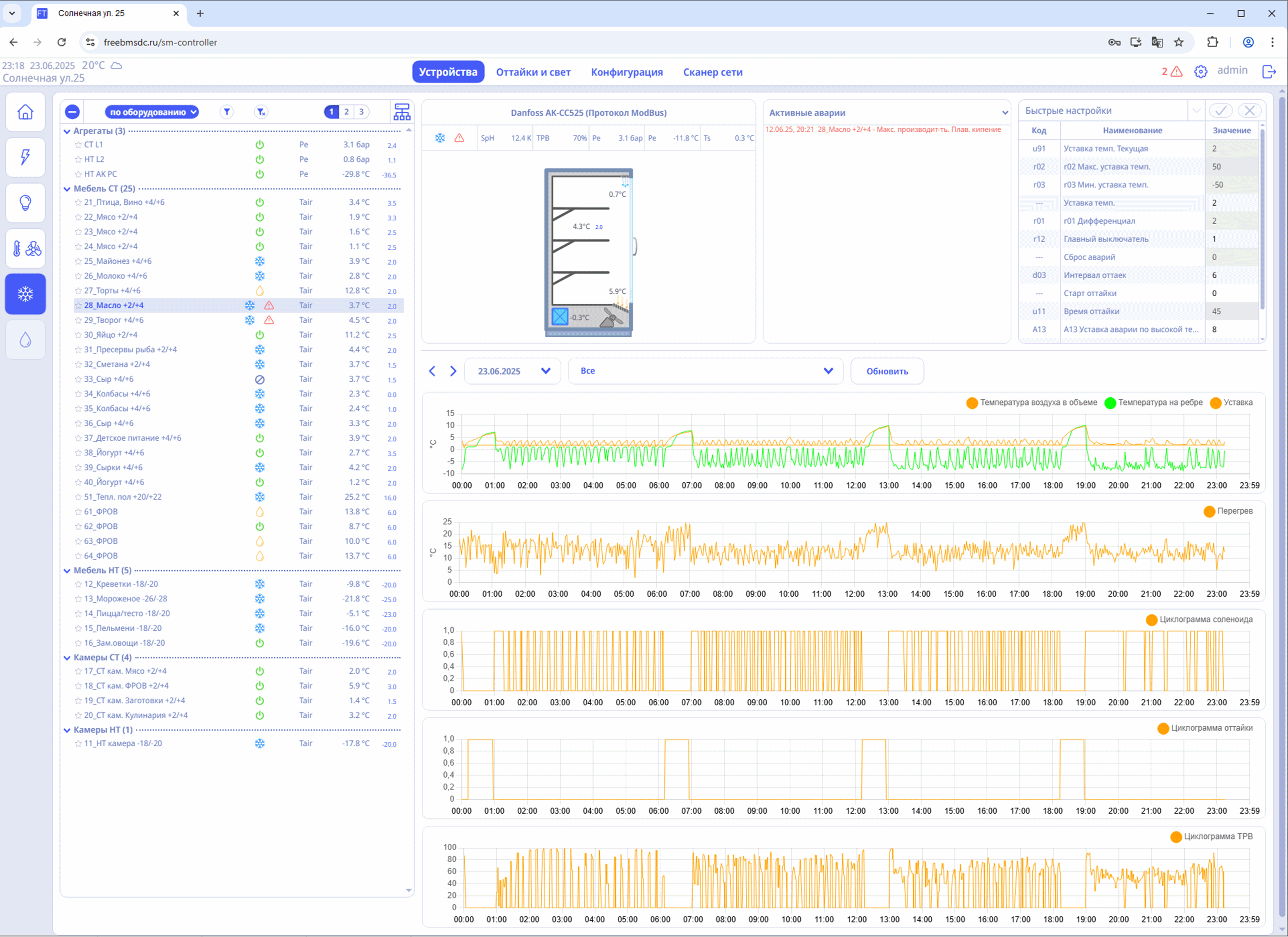This screenshot has height=937, width=1288.
Task: Open the 23.06.2025 date dropdown
Action: [513, 371]
